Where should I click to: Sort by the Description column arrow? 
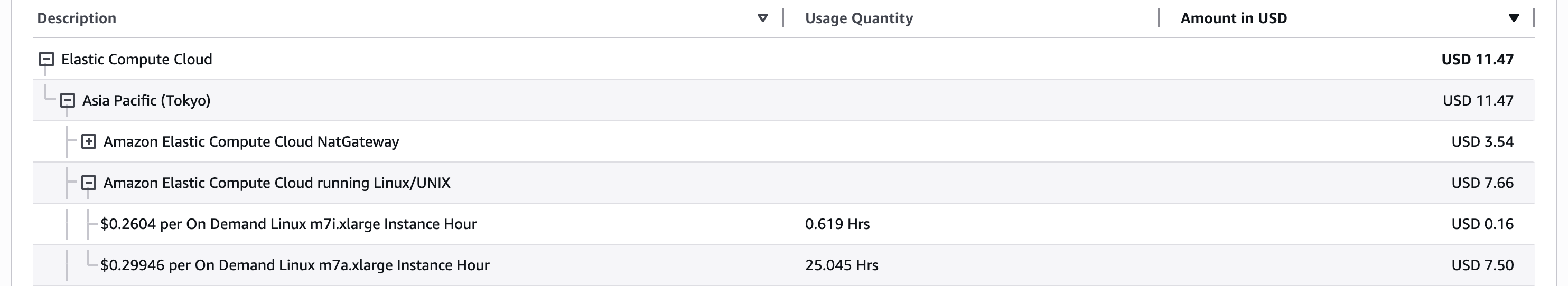[x=762, y=18]
